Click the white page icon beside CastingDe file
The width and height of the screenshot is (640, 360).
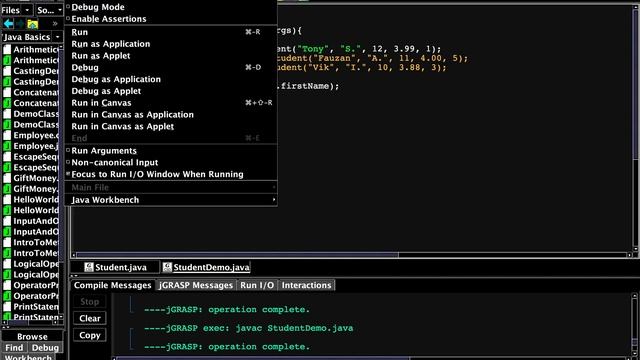tap(7, 71)
